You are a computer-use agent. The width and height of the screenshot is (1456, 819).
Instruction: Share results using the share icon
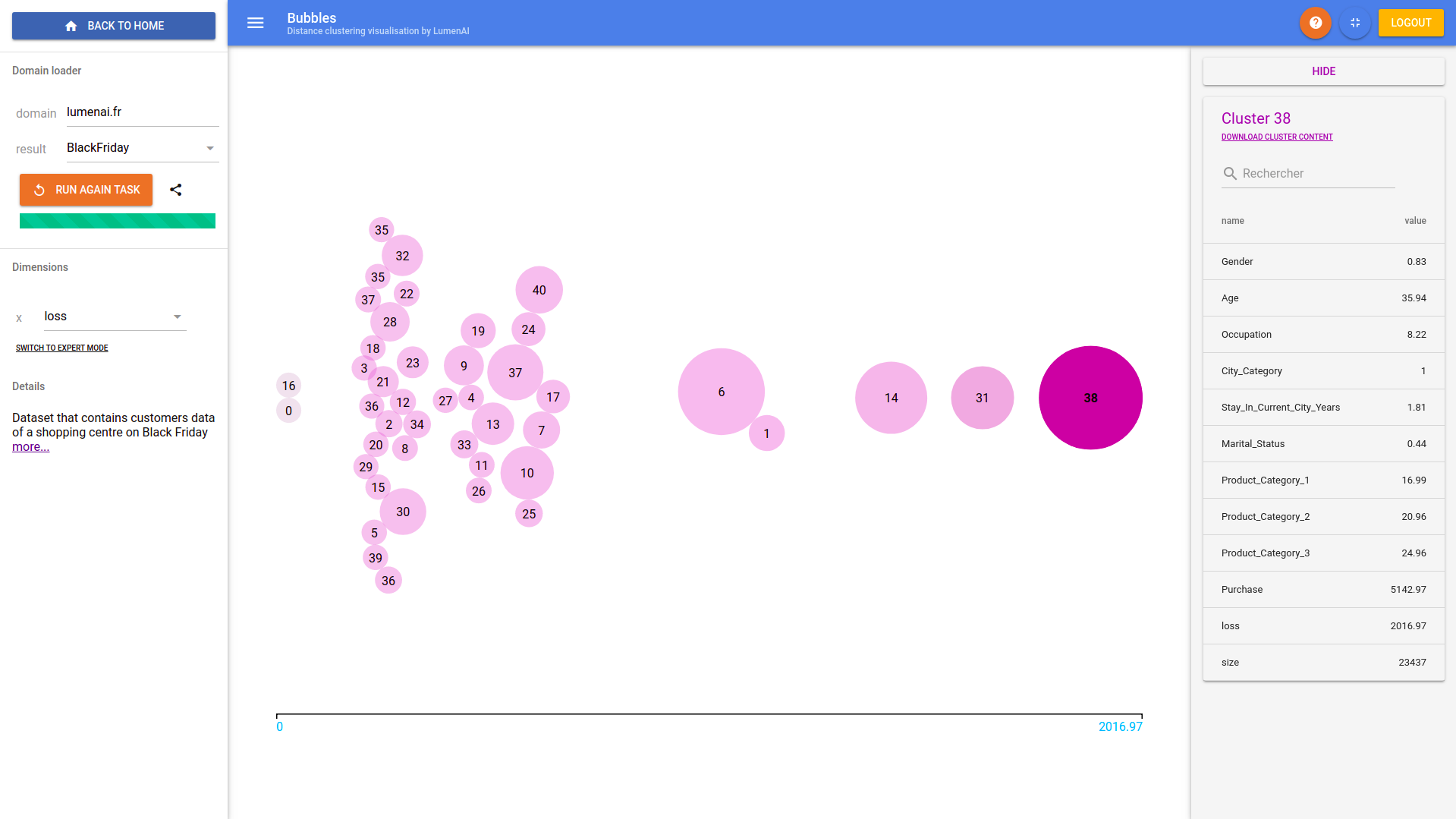176,190
